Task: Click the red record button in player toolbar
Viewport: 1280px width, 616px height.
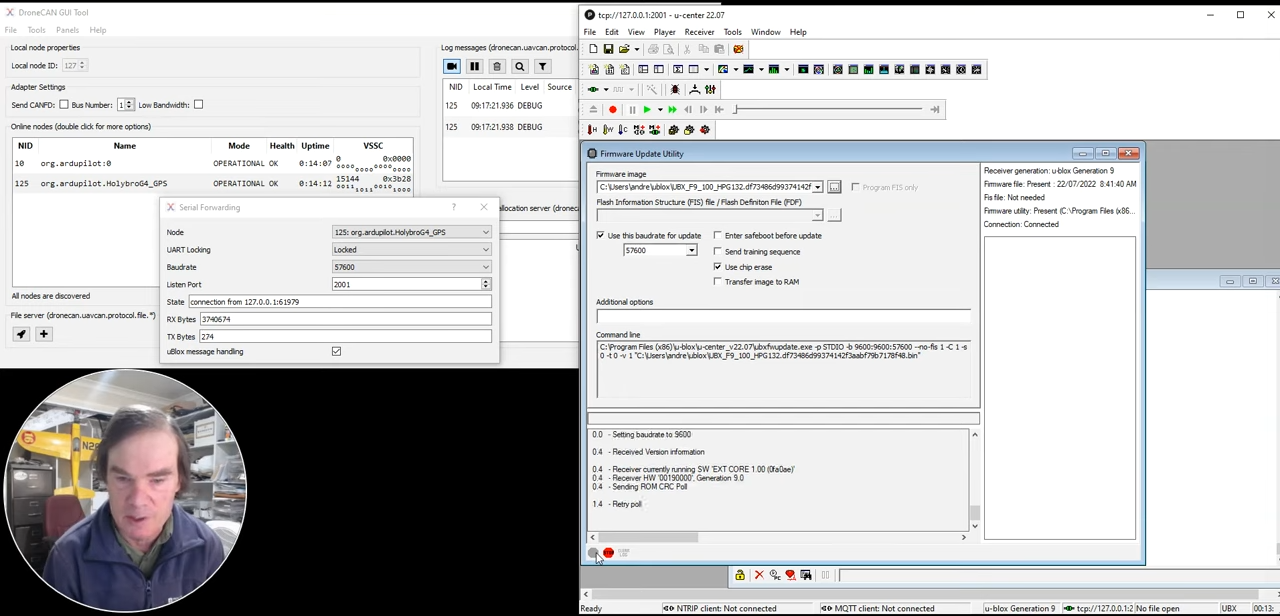Action: pyautogui.click(x=613, y=110)
